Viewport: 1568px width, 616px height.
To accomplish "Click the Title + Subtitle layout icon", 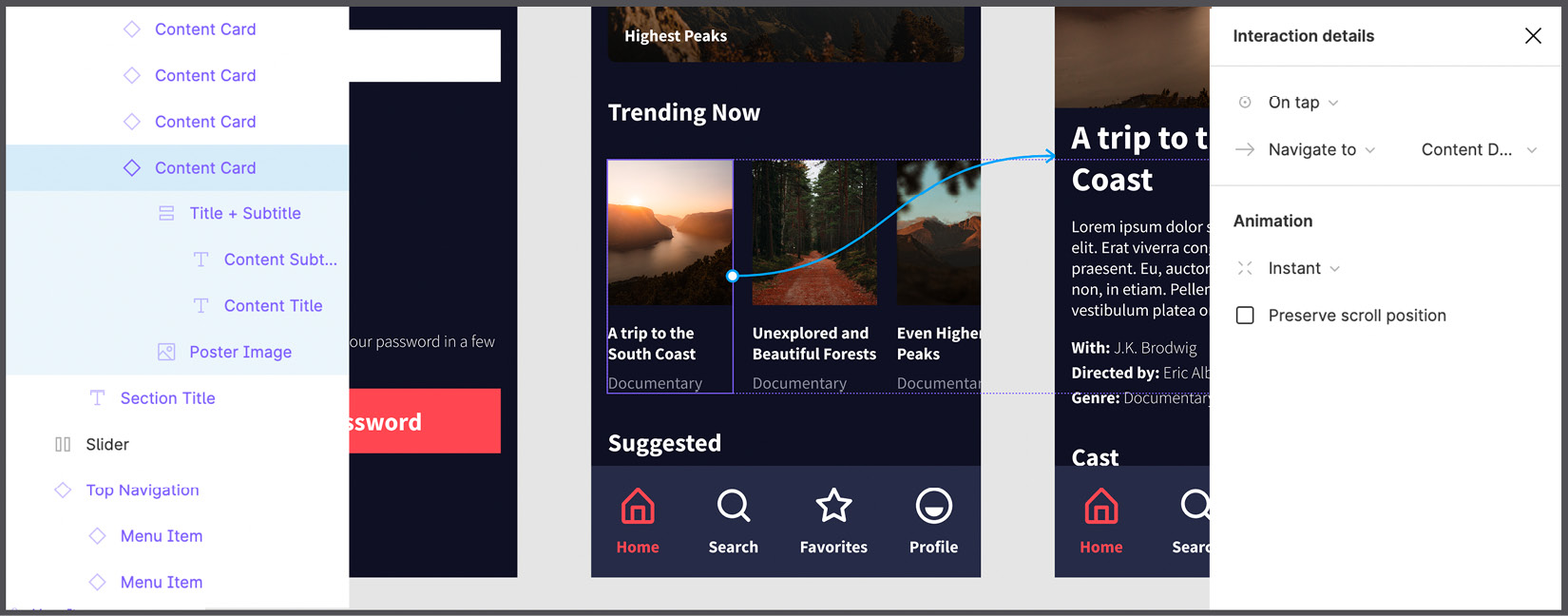I will point(166,214).
